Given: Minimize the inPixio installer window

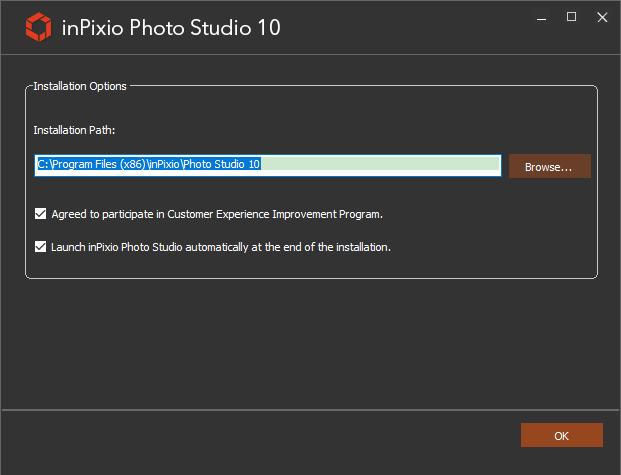Looking at the screenshot, I should tap(541, 18).
